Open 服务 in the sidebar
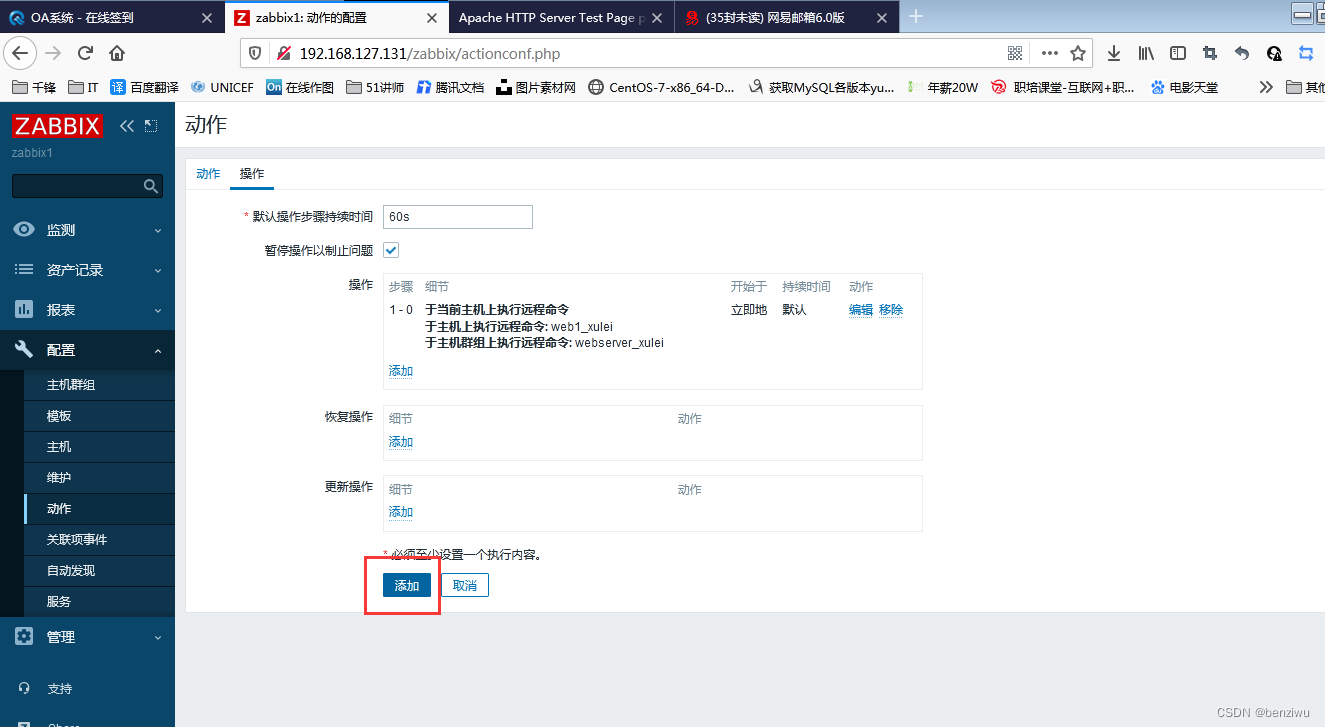The width and height of the screenshot is (1325, 727). pos(99,602)
